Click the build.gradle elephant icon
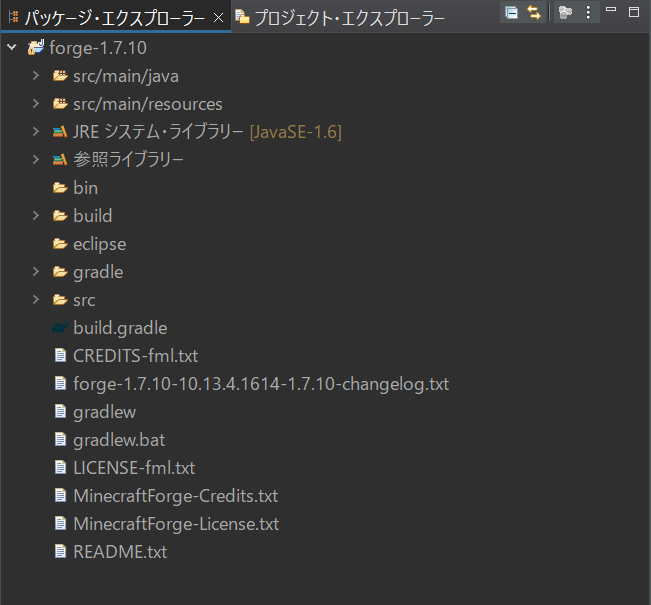651x605 pixels. 60,328
